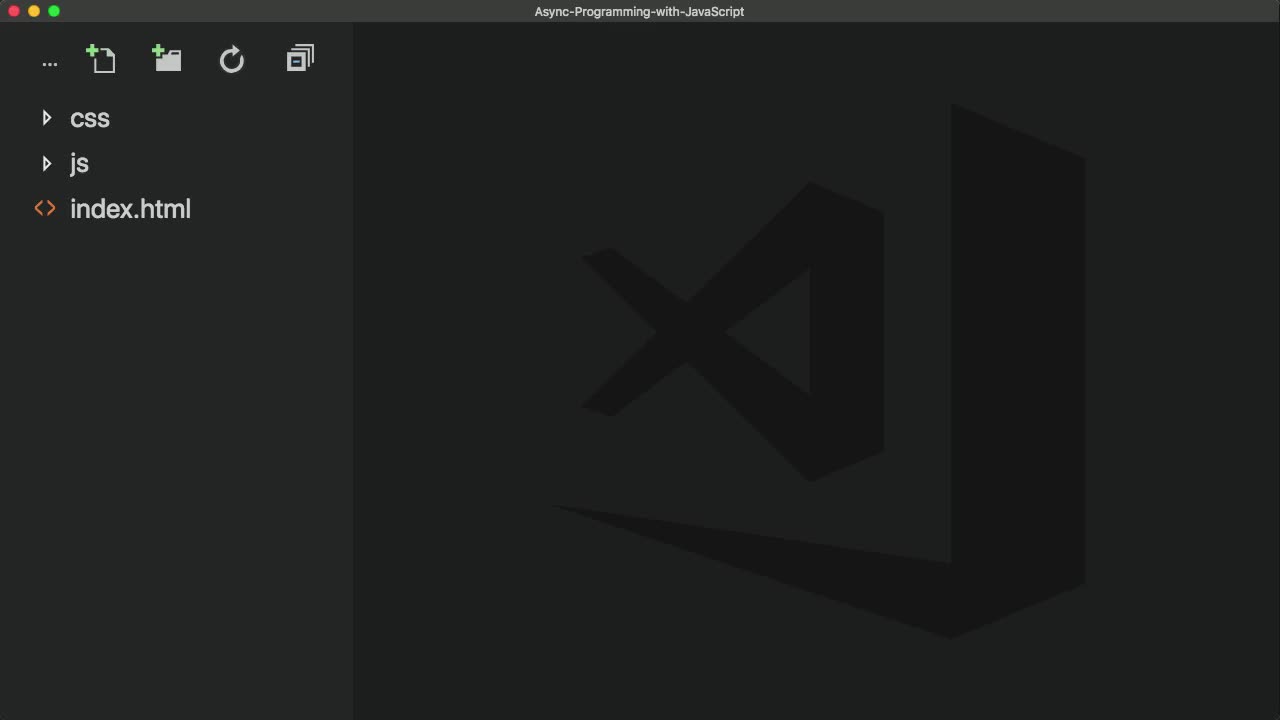Create a new folder via the New Folder icon
The image size is (1280, 720).
click(166, 58)
